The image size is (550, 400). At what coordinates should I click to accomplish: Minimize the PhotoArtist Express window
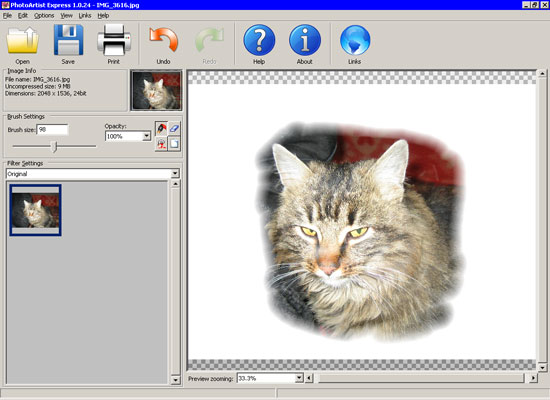point(526,5)
